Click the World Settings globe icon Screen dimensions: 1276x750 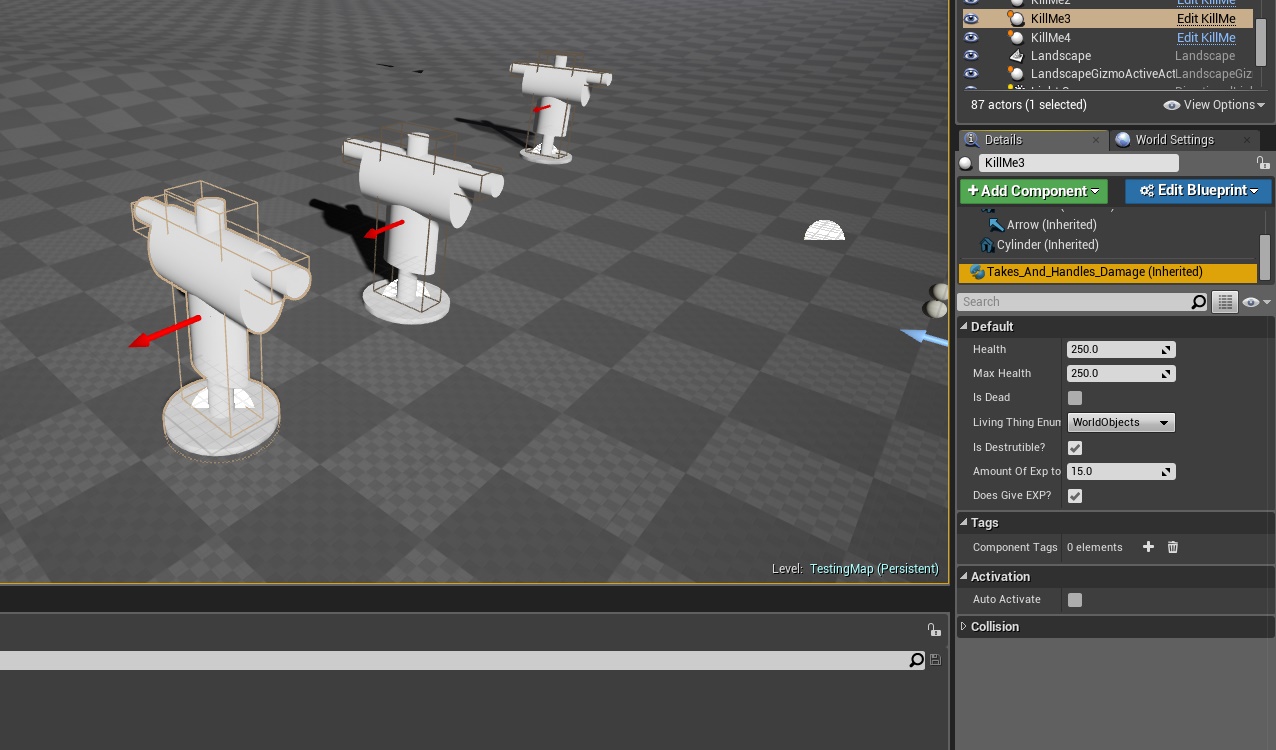point(1123,140)
